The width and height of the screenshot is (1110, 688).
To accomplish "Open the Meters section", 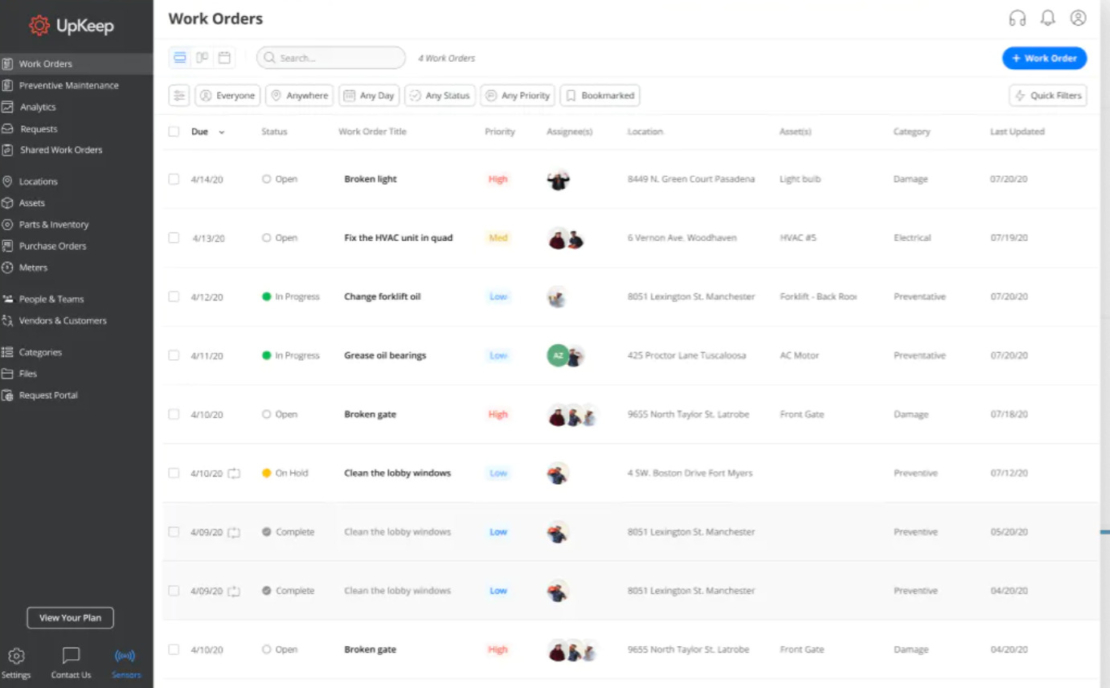I will pyautogui.click(x=36, y=268).
